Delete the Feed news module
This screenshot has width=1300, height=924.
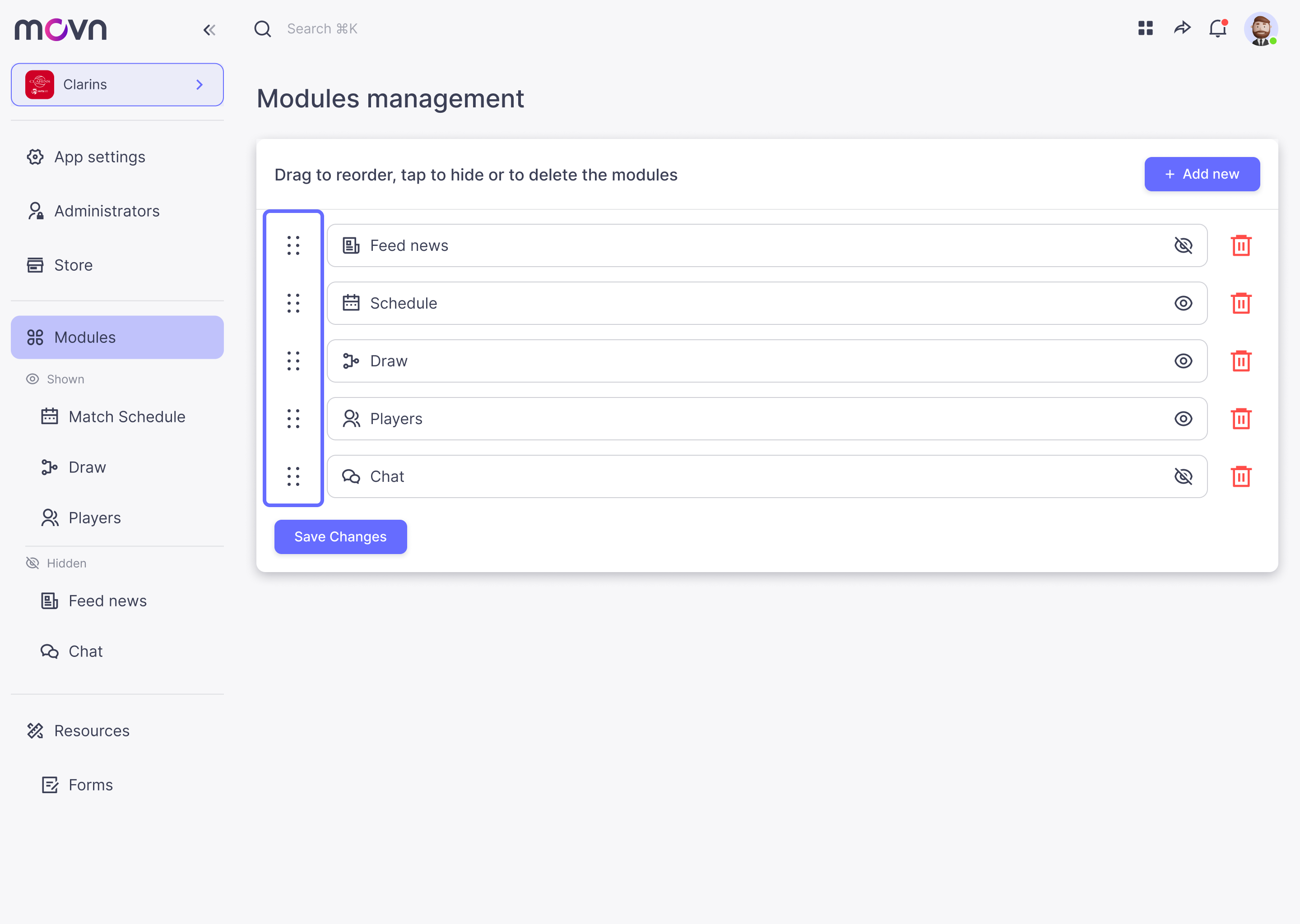point(1240,246)
